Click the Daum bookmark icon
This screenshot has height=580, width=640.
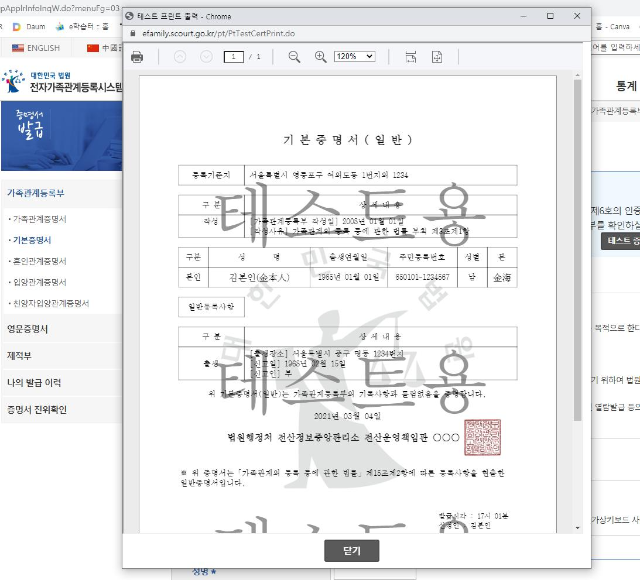coord(17,27)
